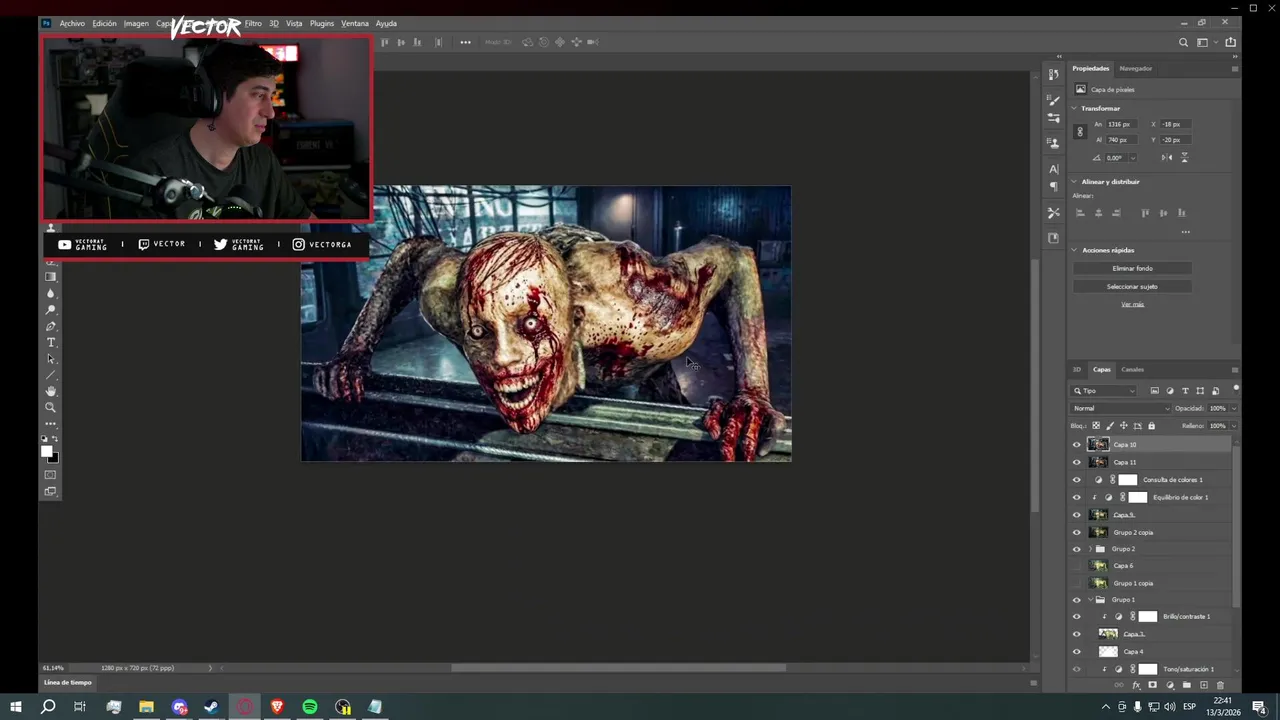1280x720 pixels.
Task: Hide the Capa 11 layer
Action: click(x=1077, y=462)
